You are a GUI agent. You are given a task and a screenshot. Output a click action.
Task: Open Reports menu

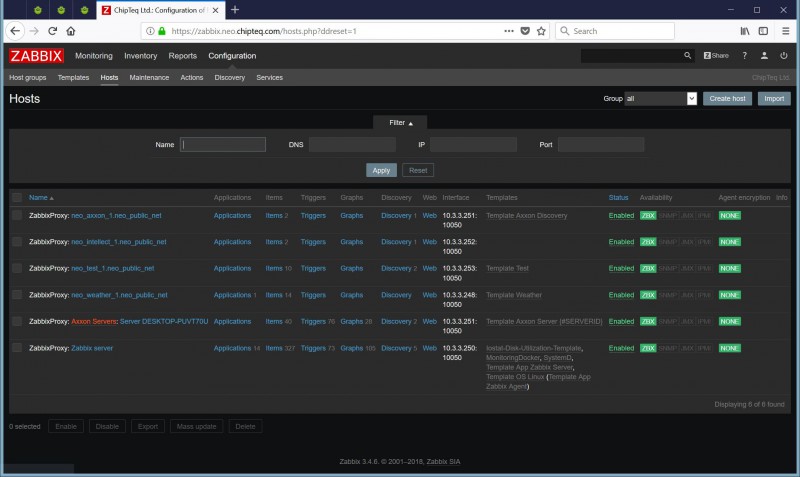183,56
